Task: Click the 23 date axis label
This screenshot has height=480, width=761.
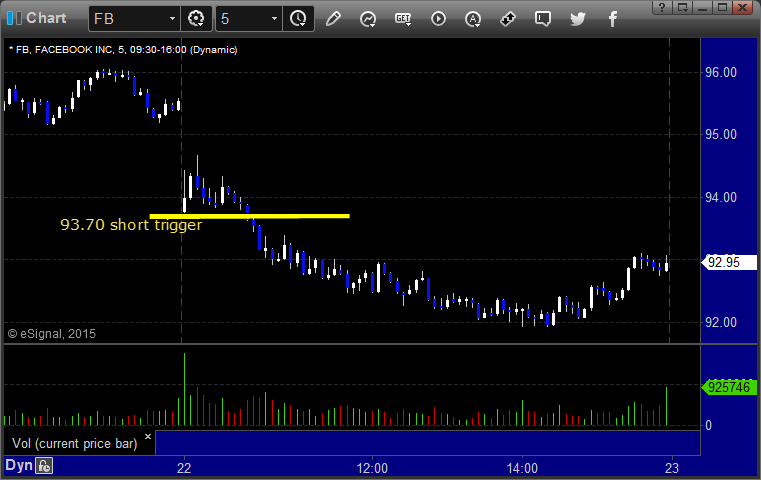Action: point(672,468)
